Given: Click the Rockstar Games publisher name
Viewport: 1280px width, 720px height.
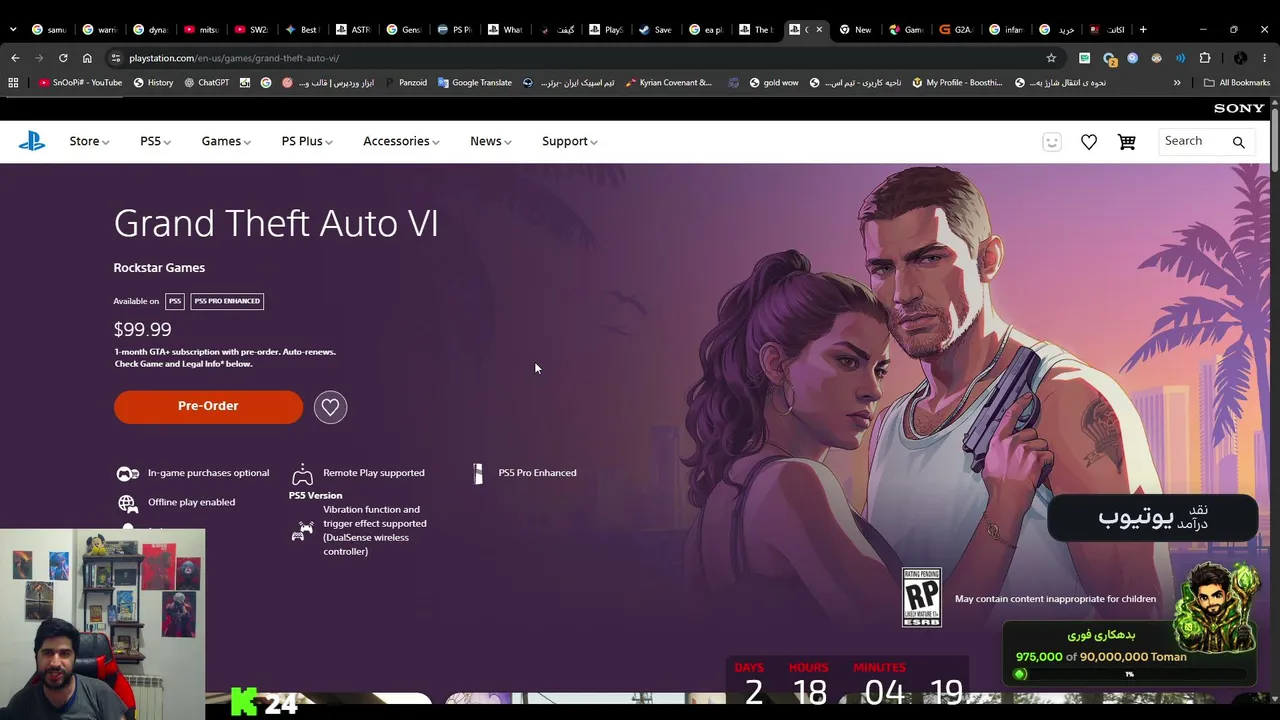Looking at the screenshot, I should click(x=159, y=268).
